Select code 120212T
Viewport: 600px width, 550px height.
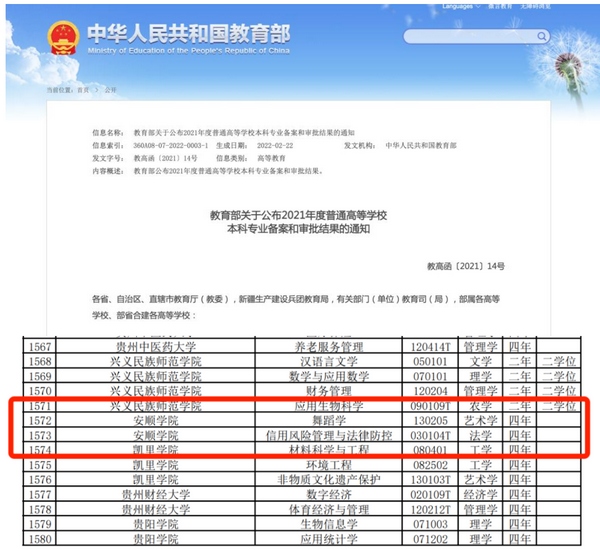[x=430, y=509]
